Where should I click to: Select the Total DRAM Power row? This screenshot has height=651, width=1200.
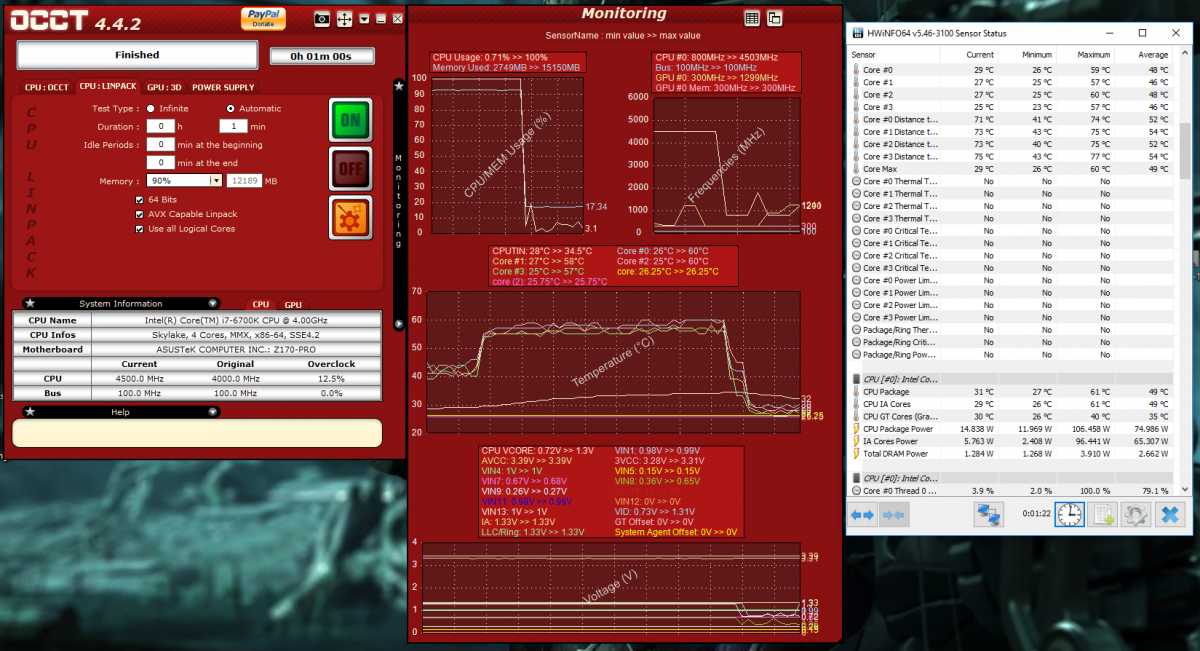click(x=1011, y=453)
